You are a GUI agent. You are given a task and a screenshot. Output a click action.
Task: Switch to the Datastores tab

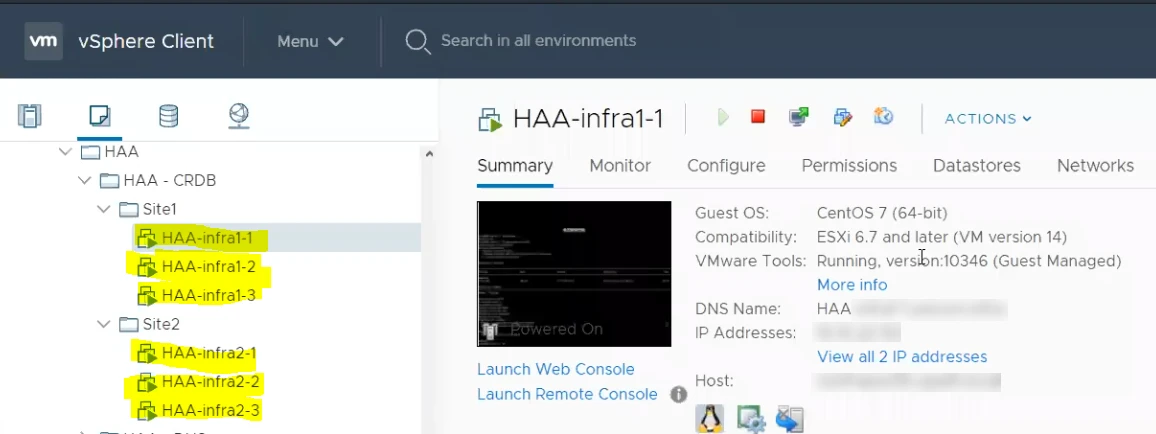tap(977, 166)
